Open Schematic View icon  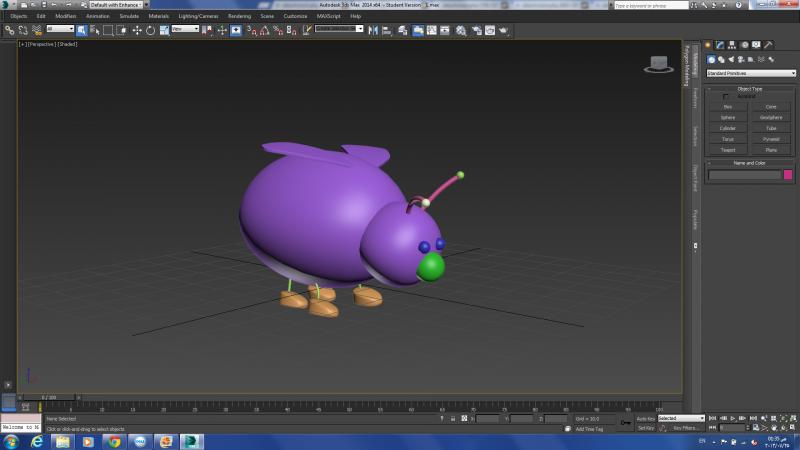[445, 31]
